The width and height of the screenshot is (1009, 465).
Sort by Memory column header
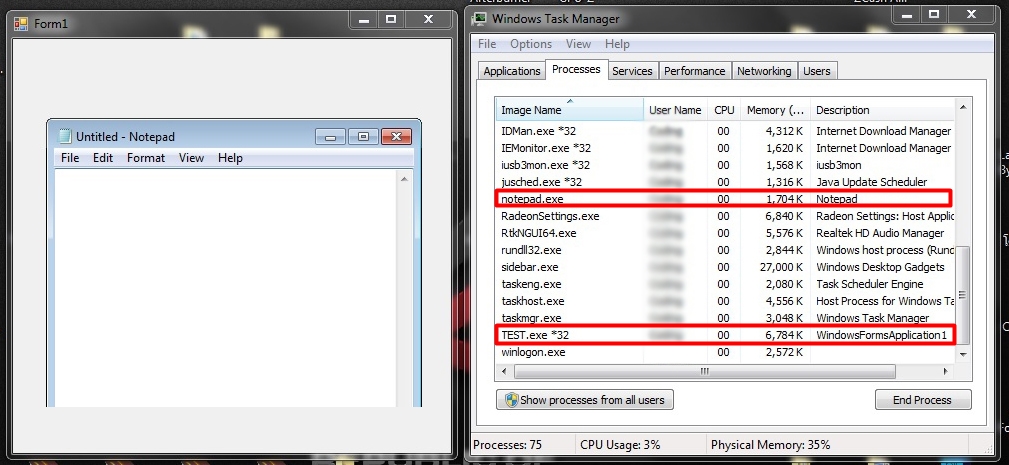pos(775,110)
